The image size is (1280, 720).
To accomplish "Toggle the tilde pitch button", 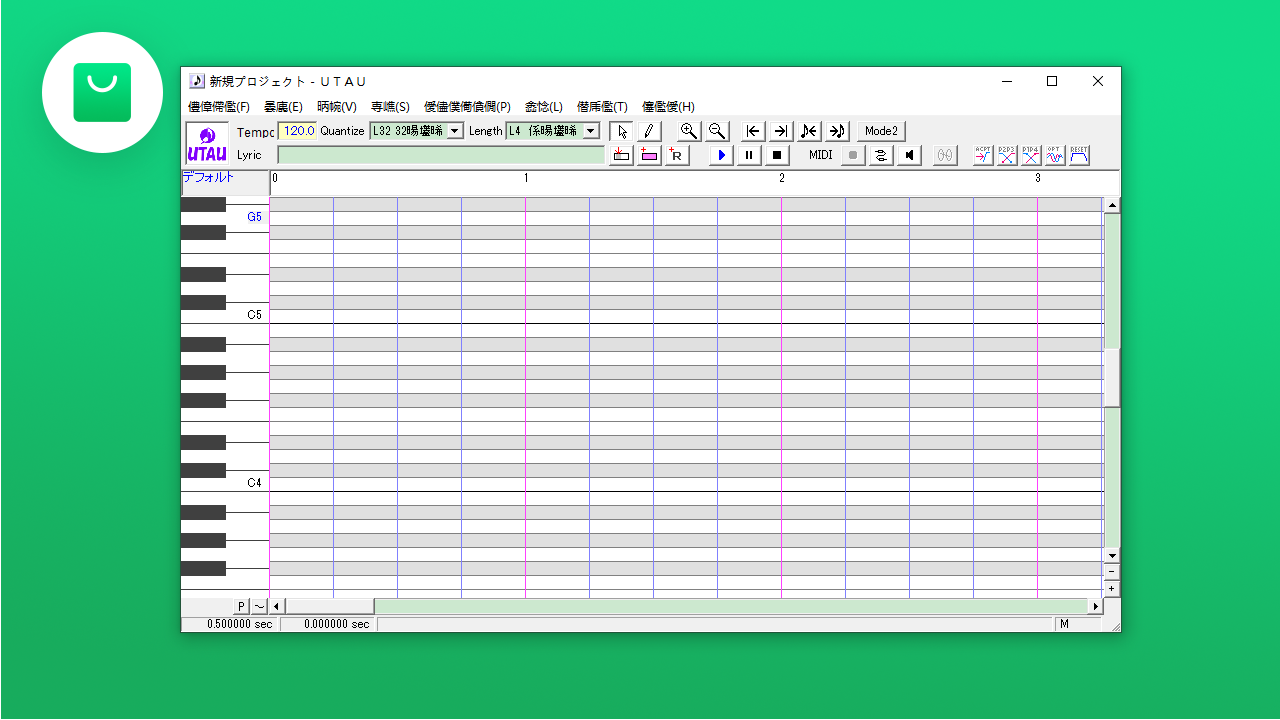I will coord(259,606).
